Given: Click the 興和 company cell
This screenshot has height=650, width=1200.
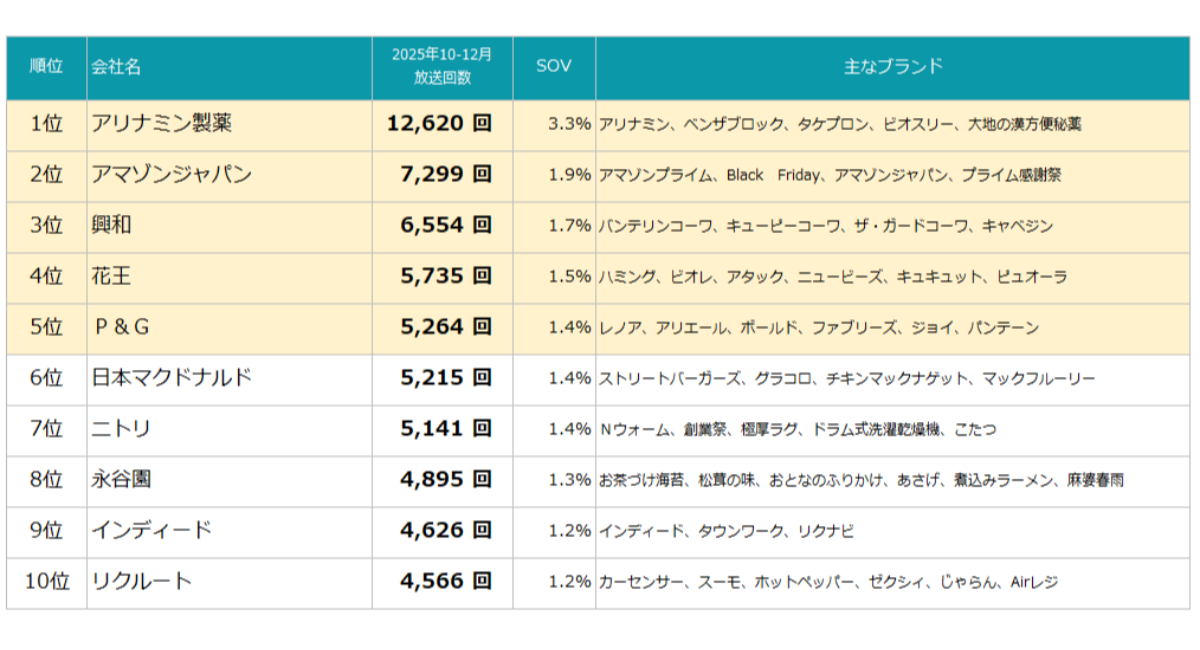Looking at the screenshot, I should coord(112,226).
